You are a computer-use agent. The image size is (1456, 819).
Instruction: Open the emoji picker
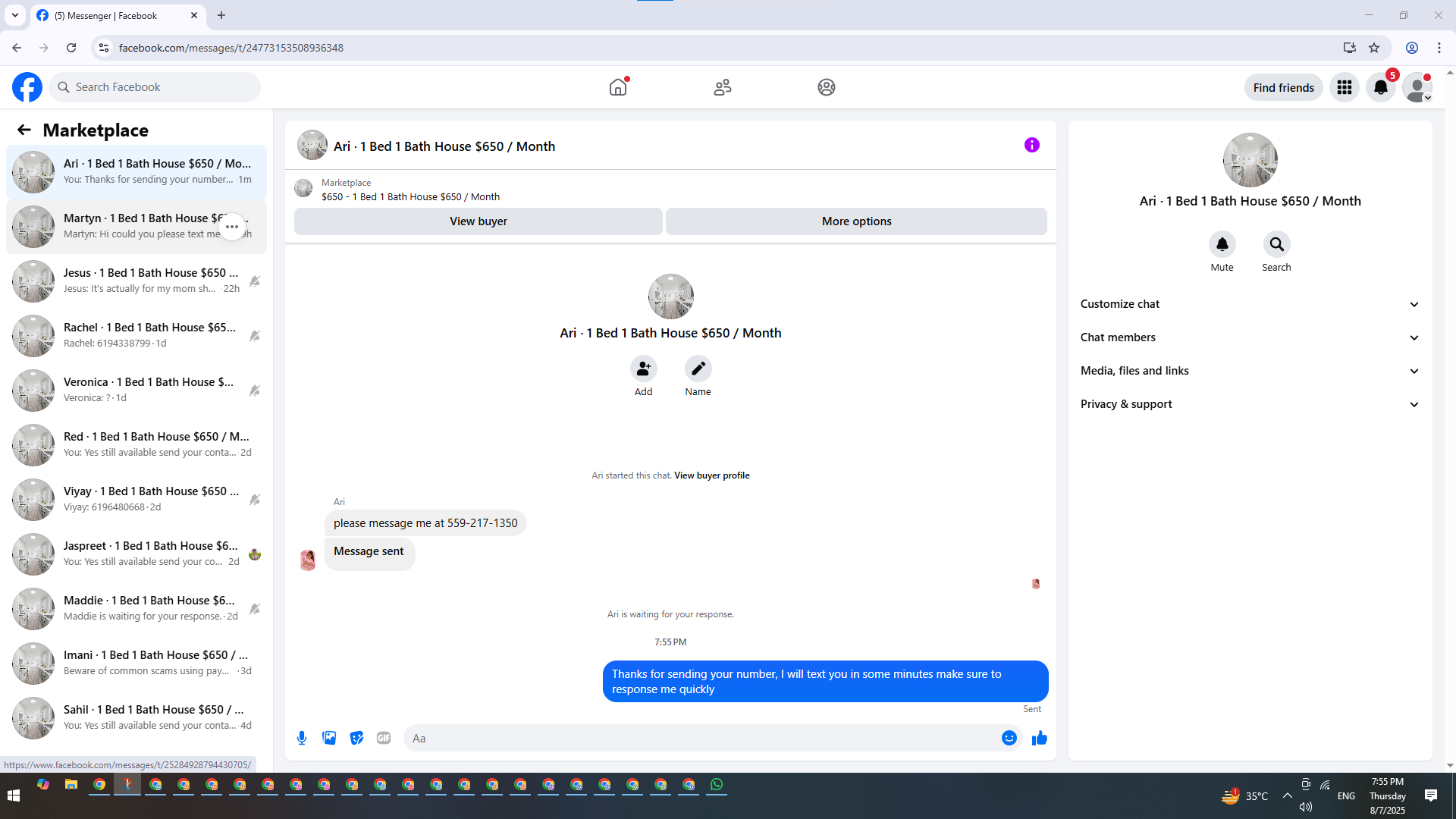click(1009, 738)
